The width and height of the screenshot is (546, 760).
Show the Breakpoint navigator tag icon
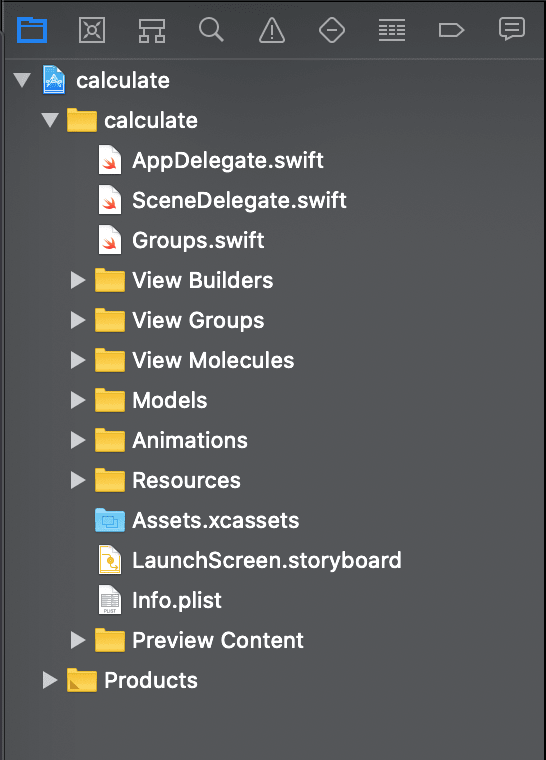[x=451, y=31]
